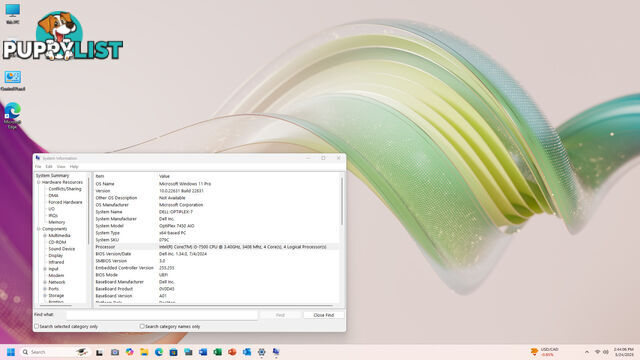Open the Windows Start menu
The image size is (640, 360).
pos(11,352)
